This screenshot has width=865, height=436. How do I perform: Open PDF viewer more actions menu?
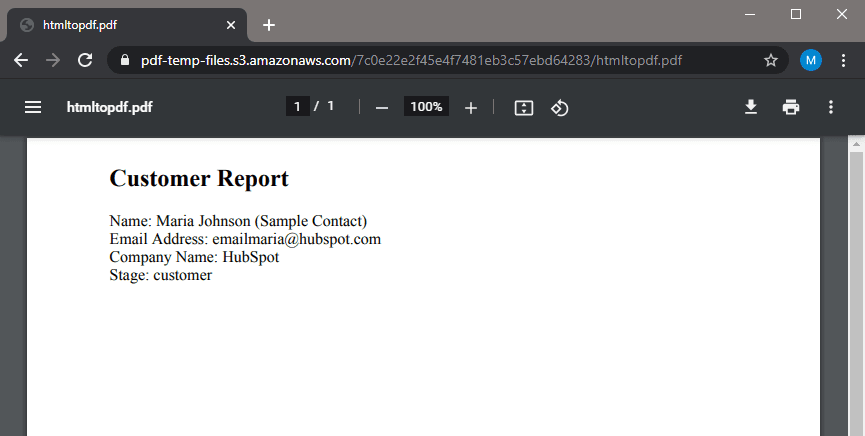[831, 107]
